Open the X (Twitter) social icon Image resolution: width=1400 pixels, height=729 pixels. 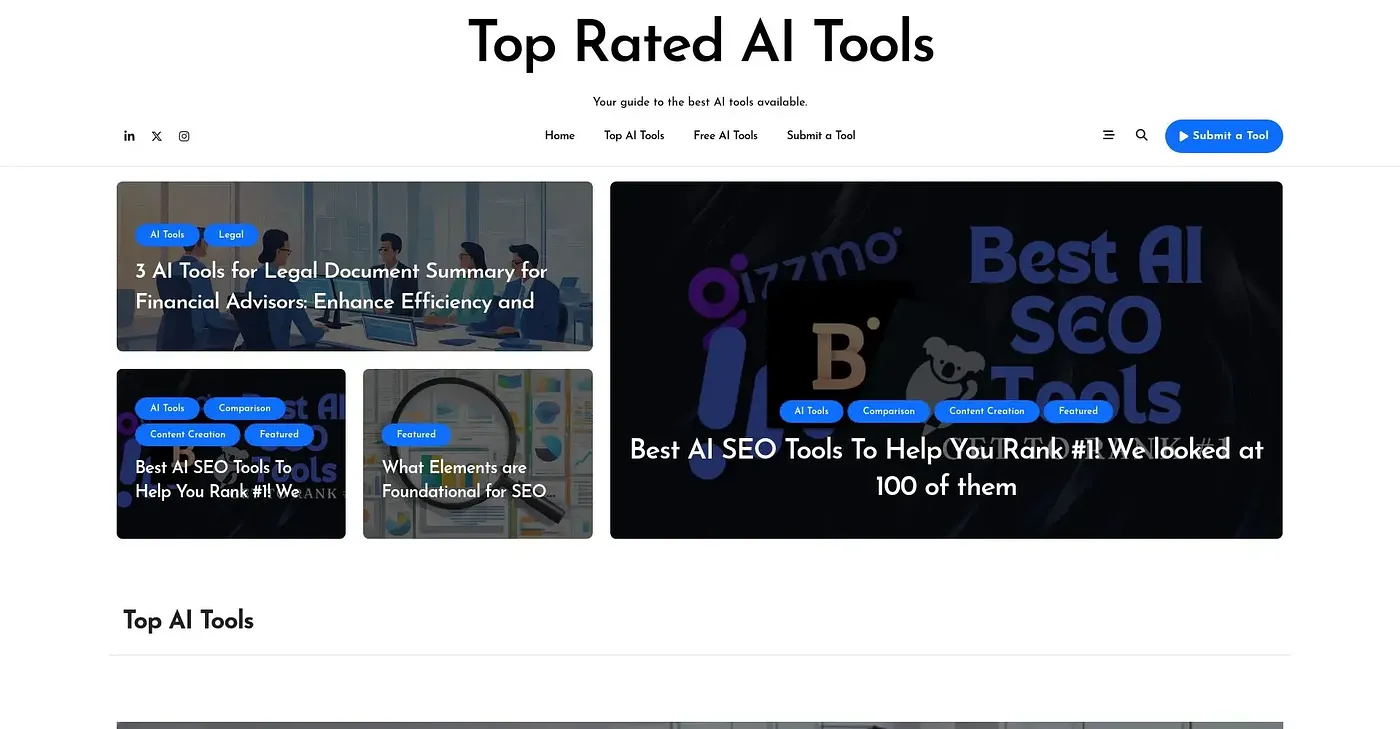[x=157, y=136]
